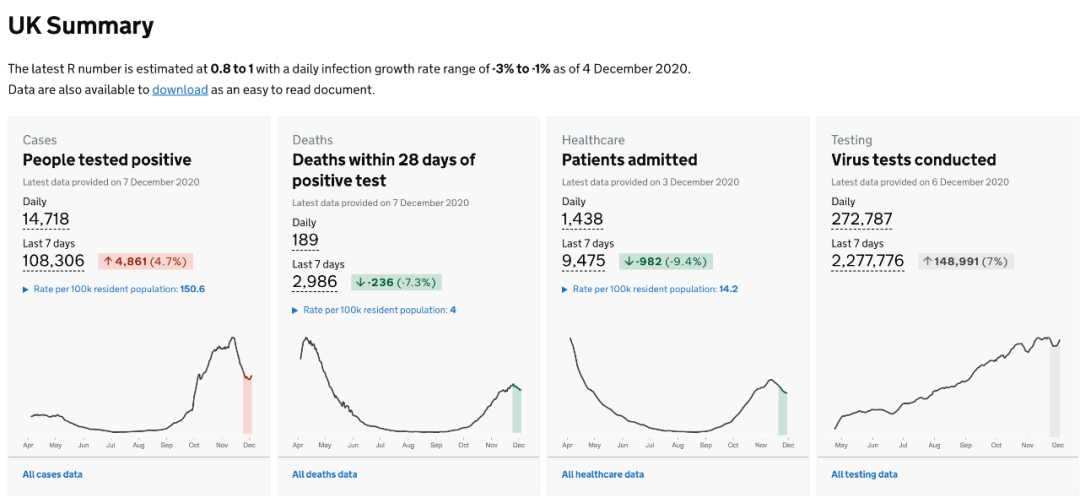
Task: Click the download link in summary text
Action: pos(180,90)
